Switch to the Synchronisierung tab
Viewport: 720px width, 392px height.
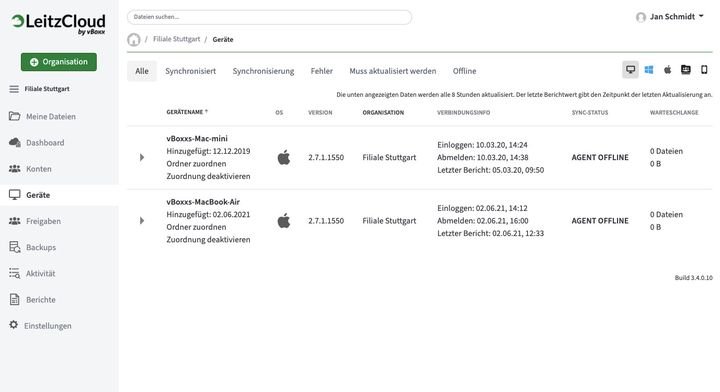[263, 71]
